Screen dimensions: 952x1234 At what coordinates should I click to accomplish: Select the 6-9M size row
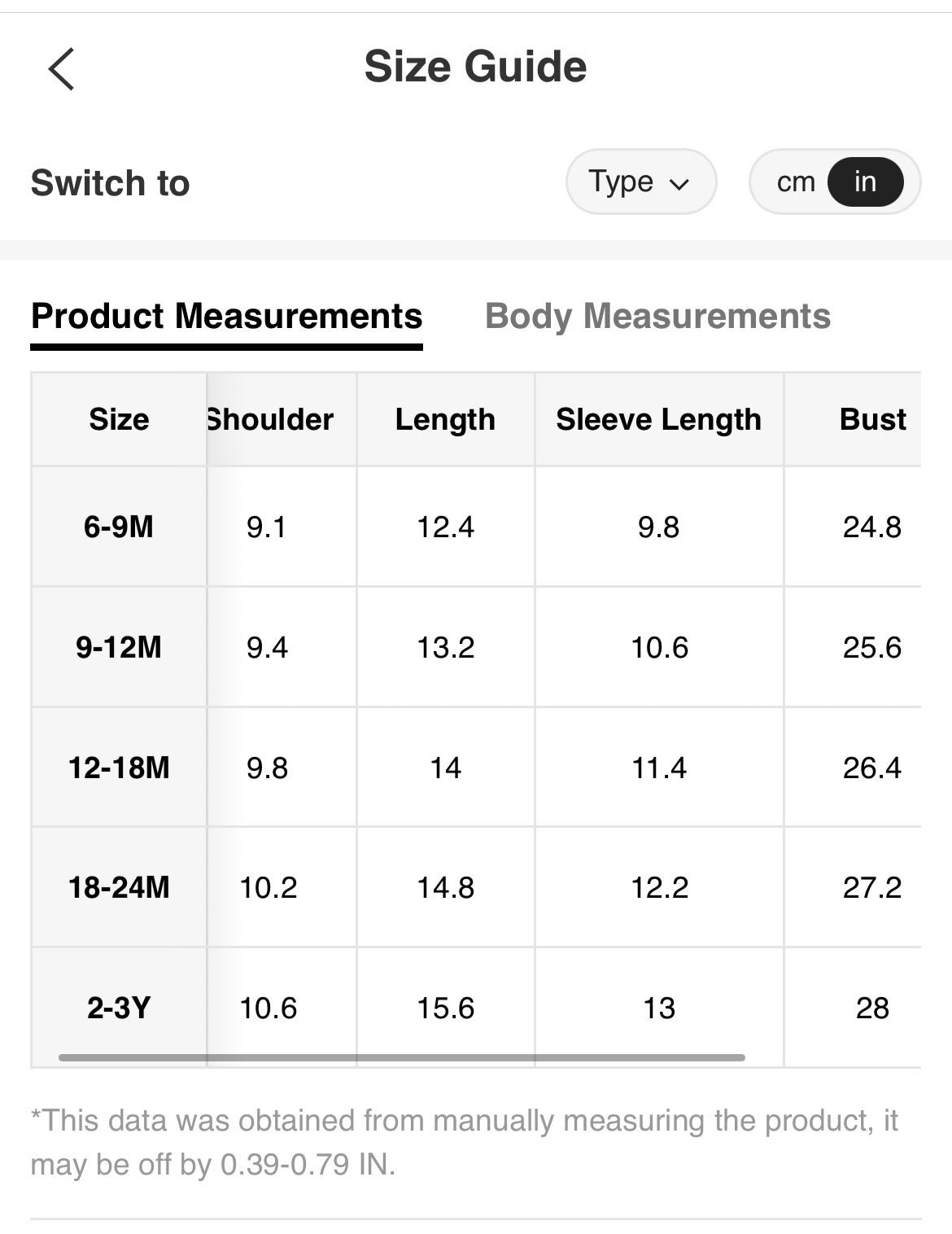coord(119,527)
